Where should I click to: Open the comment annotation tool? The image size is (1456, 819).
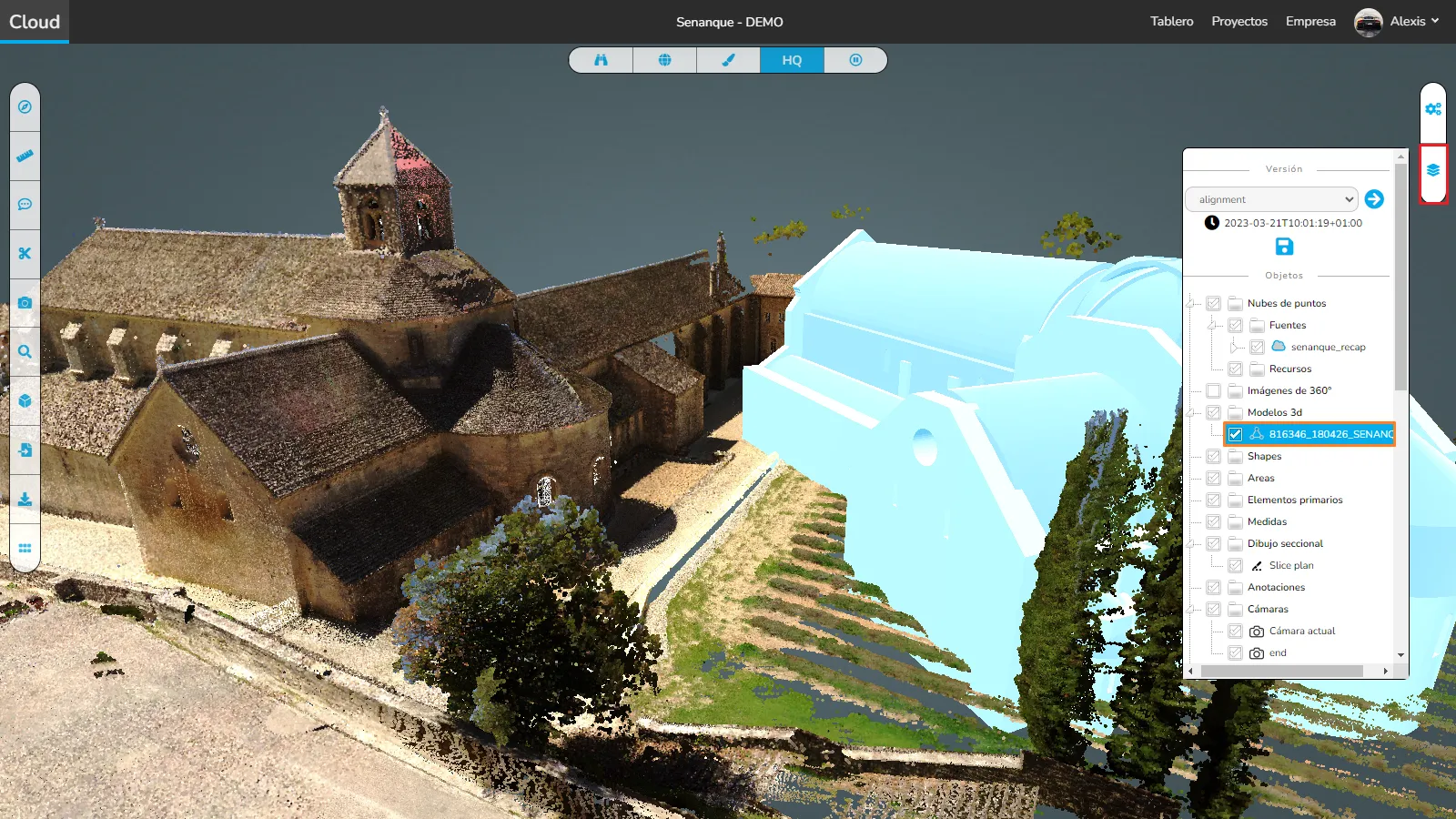click(x=25, y=205)
